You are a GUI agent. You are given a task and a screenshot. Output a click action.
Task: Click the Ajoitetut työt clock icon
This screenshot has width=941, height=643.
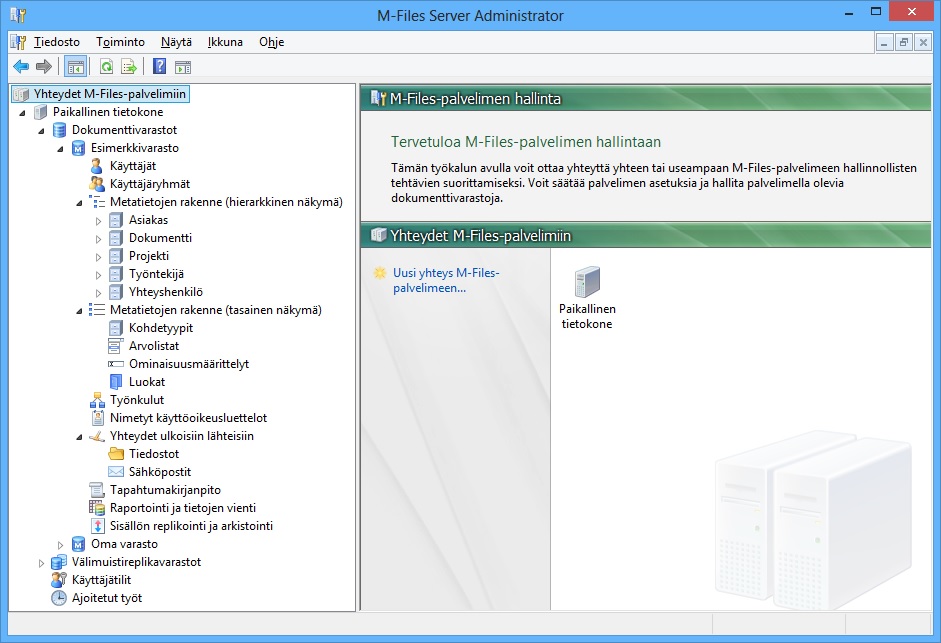(x=59, y=598)
